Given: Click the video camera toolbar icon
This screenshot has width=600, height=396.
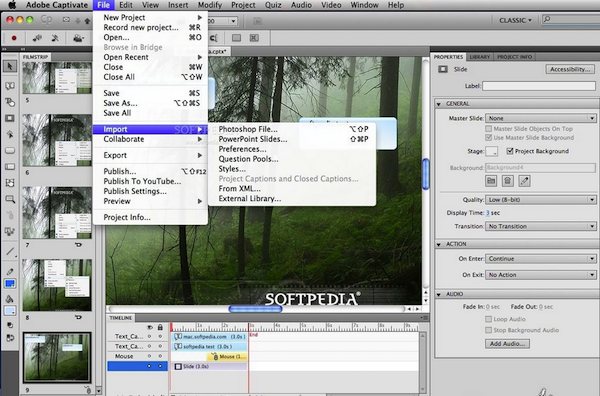Looking at the screenshot, I should [x=78, y=38].
